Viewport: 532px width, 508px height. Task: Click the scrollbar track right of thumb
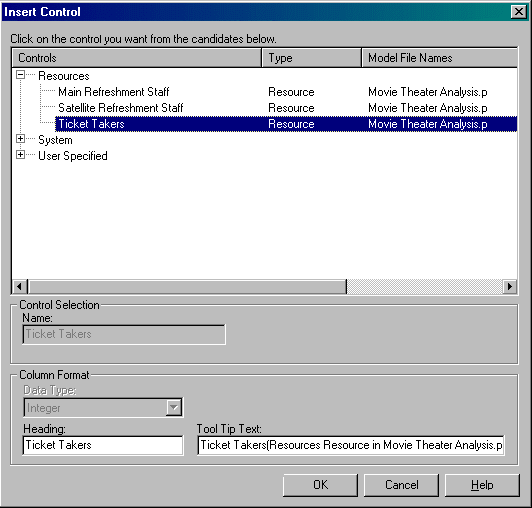[x=425, y=287]
